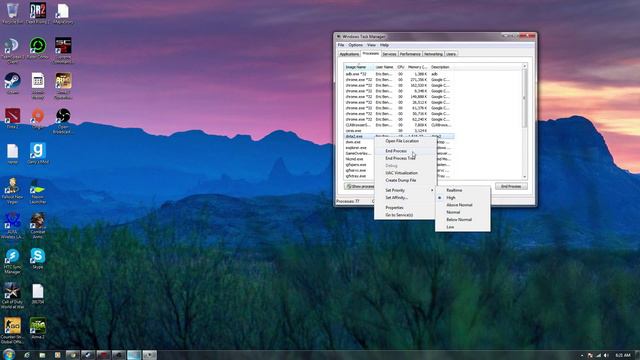Switch to the Networking tab
The height and width of the screenshot is (360, 640).
(433, 54)
